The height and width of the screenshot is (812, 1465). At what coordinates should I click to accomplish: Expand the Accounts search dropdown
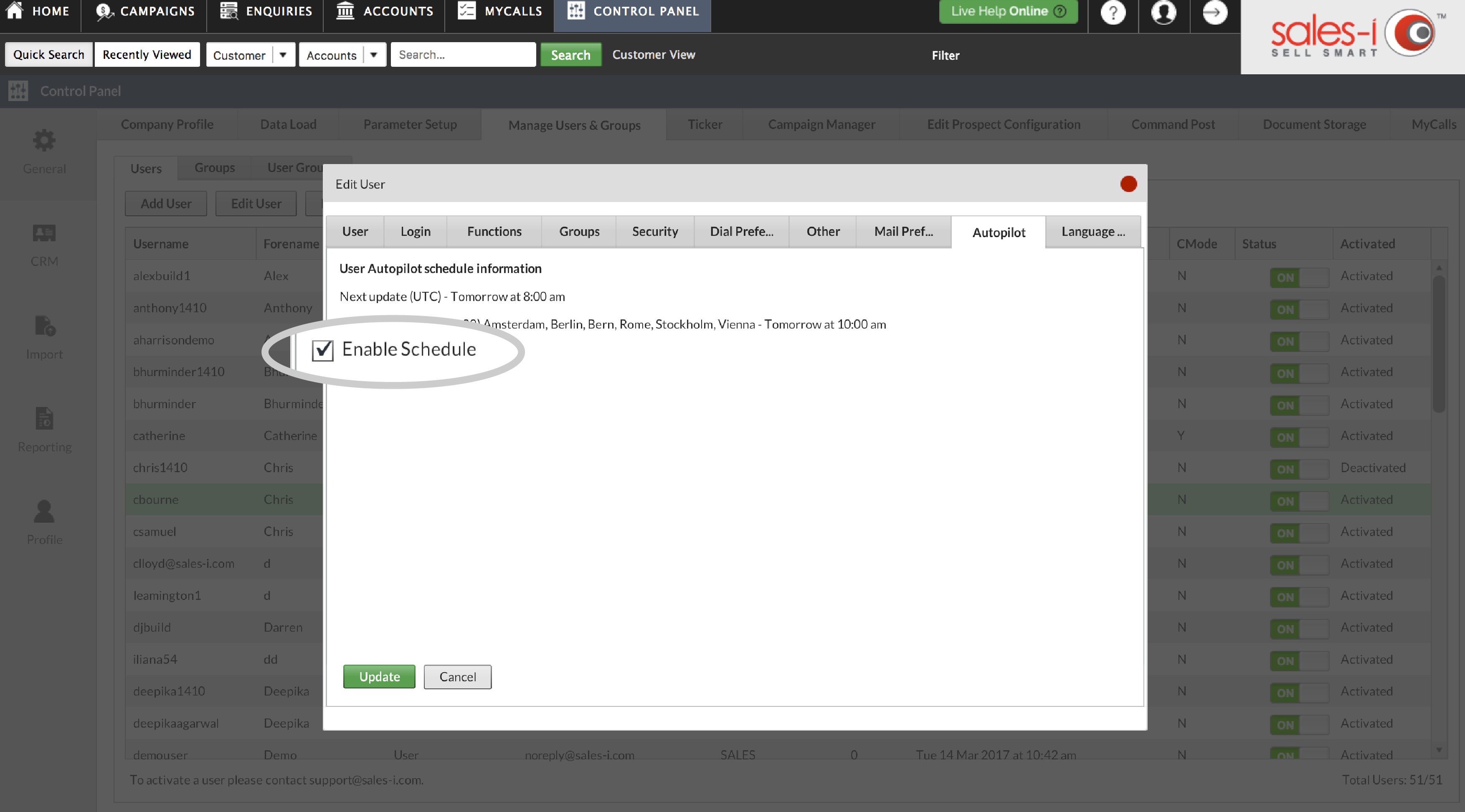374,54
